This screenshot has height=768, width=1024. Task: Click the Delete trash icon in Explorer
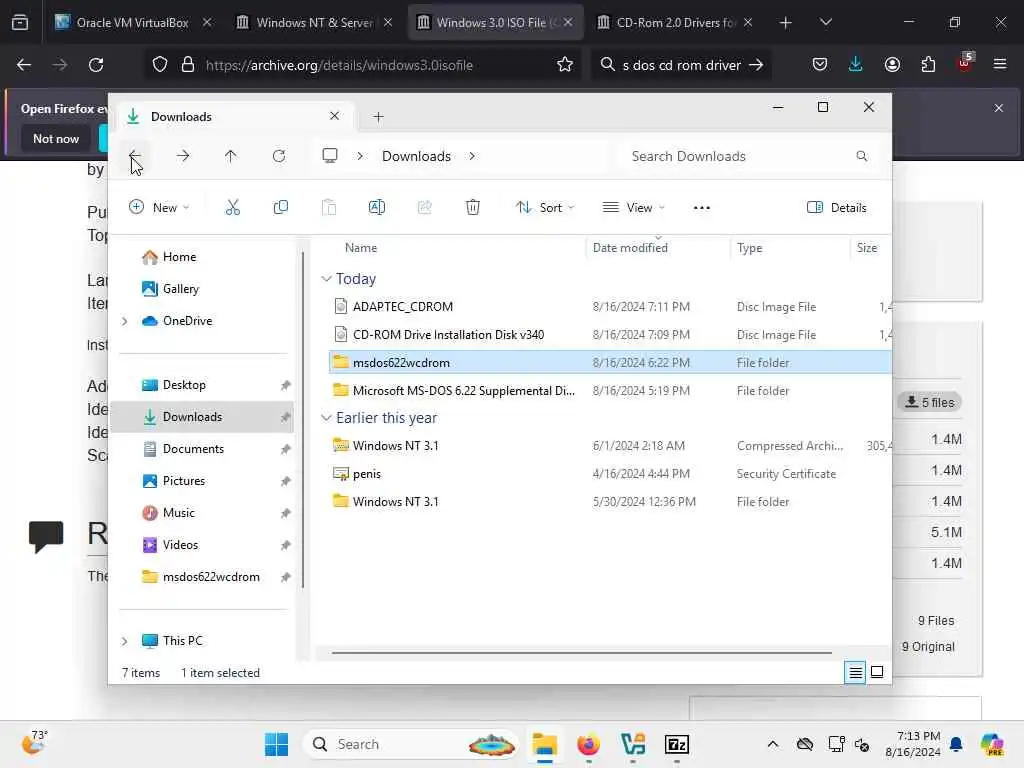point(473,208)
